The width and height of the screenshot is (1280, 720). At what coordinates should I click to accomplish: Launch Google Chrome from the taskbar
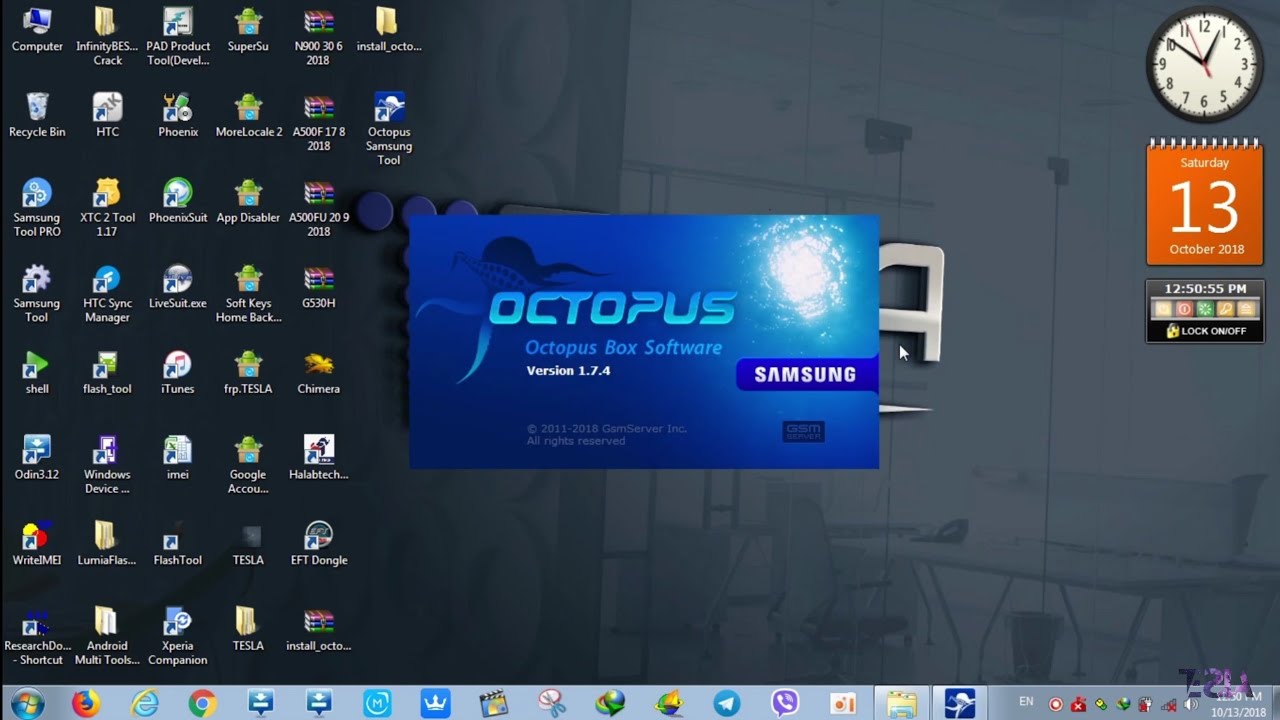click(203, 703)
